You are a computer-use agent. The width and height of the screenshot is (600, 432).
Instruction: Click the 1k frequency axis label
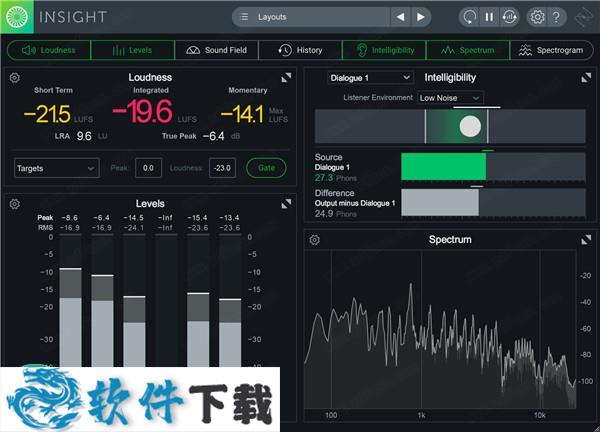(421, 415)
